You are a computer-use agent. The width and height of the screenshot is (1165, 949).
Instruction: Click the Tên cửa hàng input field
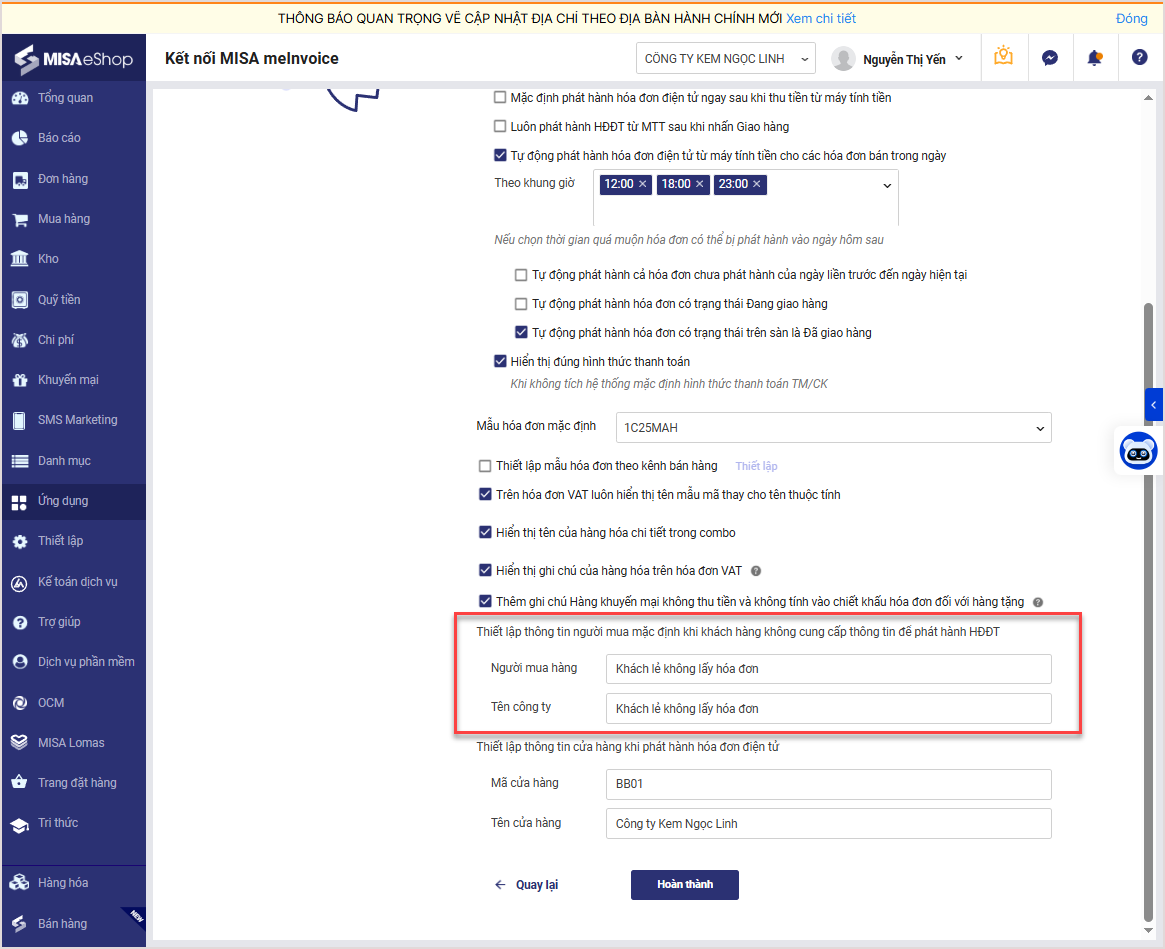coord(828,823)
